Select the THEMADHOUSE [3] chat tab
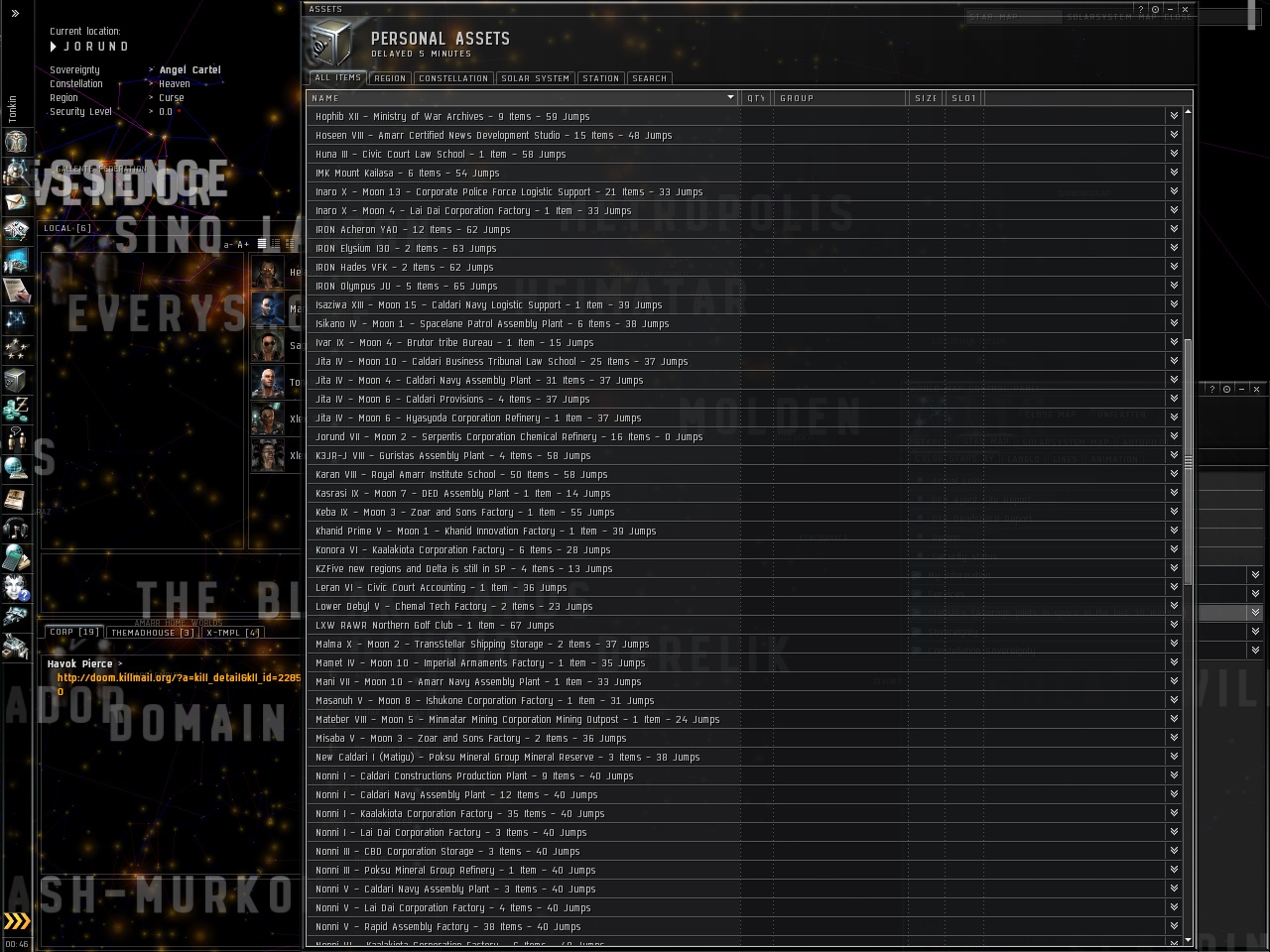This screenshot has height=952, width=1270. click(x=153, y=633)
